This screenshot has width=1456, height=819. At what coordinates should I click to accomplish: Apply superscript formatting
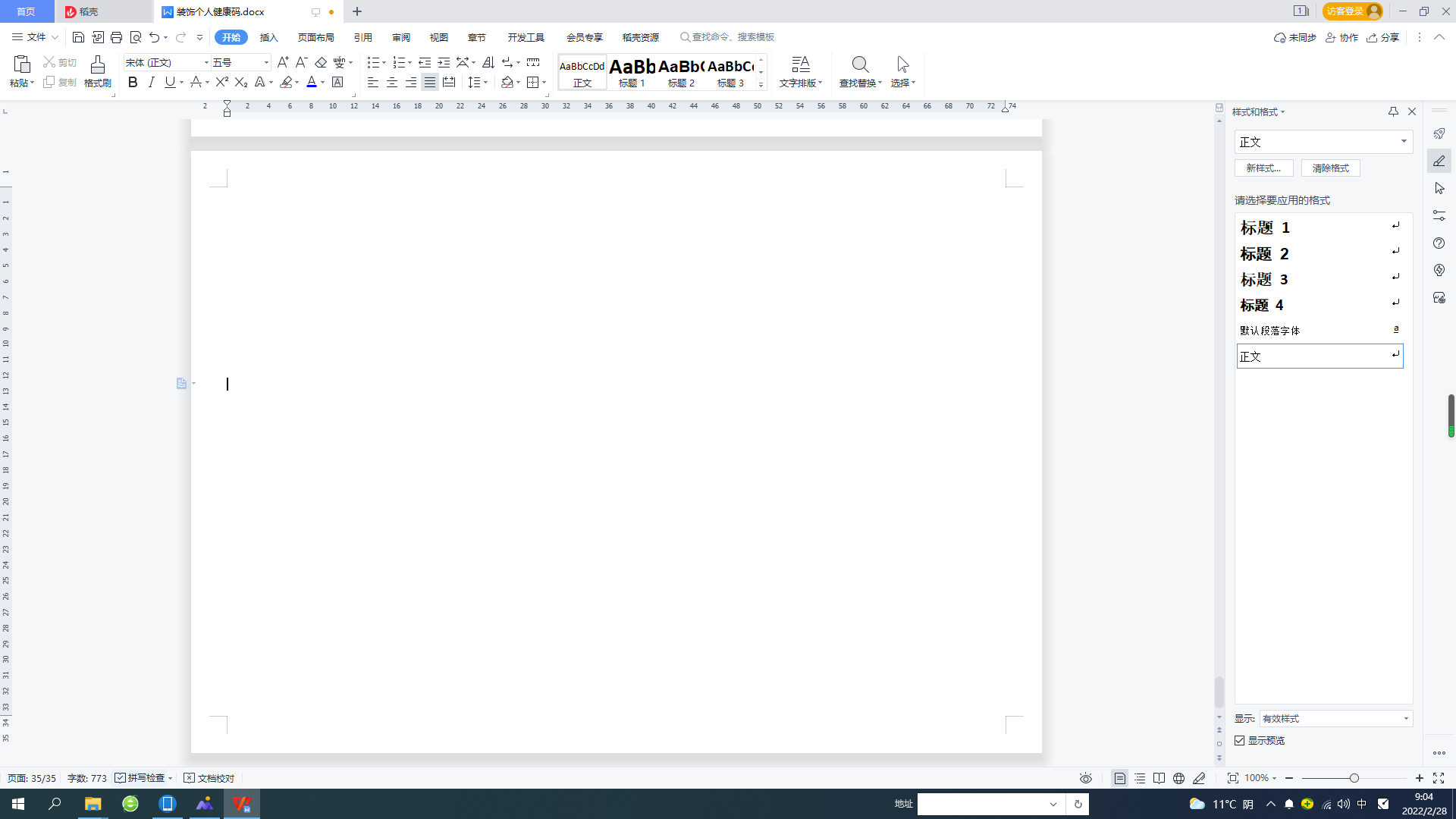pyautogui.click(x=222, y=82)
